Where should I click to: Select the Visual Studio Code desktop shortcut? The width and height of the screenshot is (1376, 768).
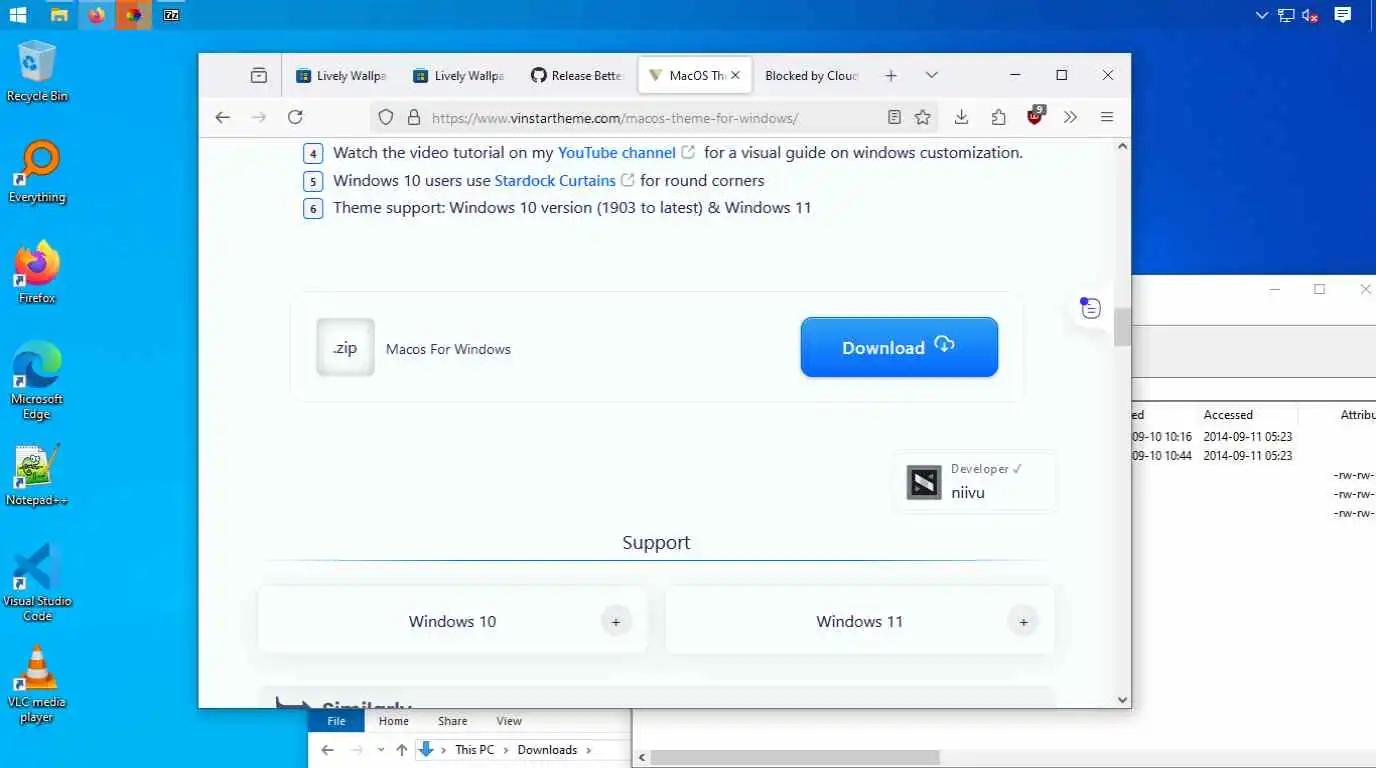[37, 583]
